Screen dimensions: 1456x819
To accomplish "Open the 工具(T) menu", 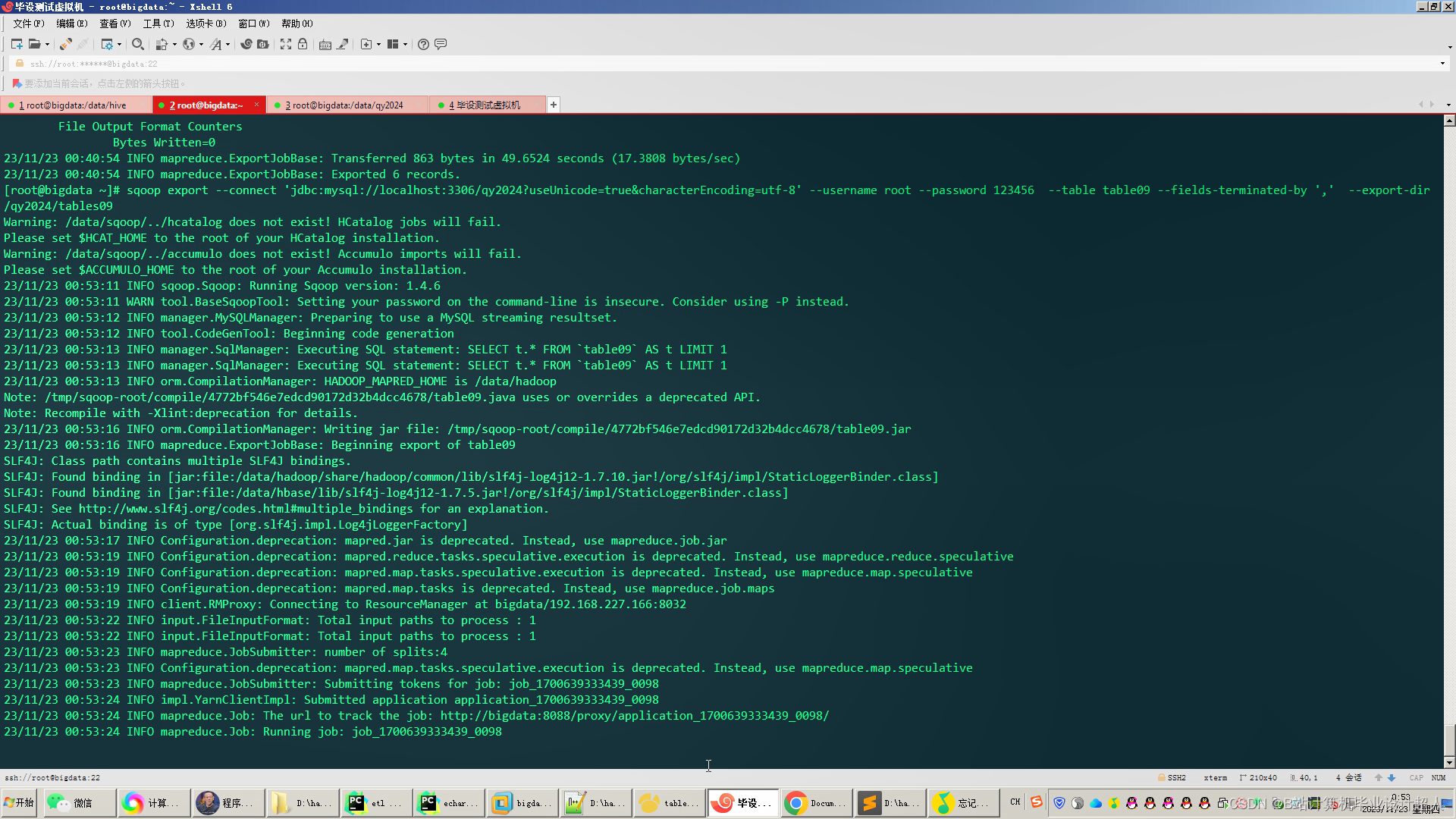I will [158, 24].
